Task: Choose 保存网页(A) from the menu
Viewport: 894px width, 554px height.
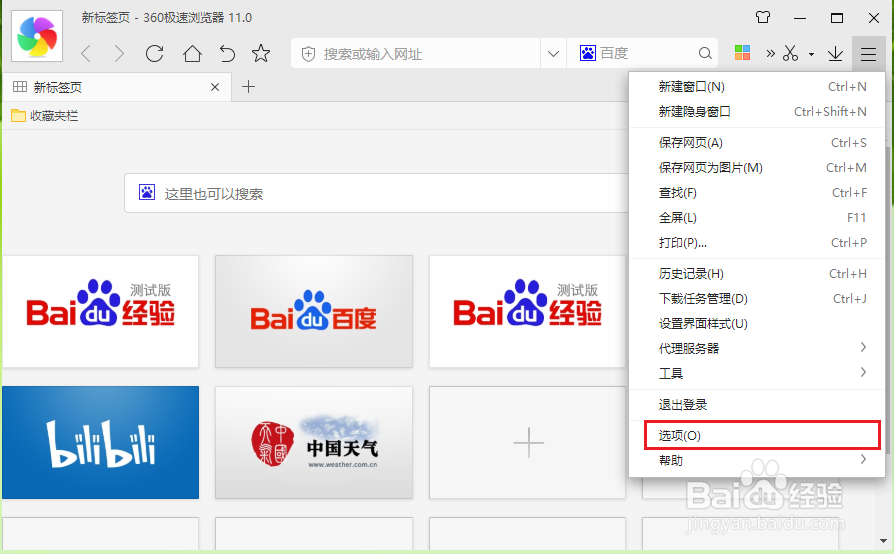Action: pos(757,142)
